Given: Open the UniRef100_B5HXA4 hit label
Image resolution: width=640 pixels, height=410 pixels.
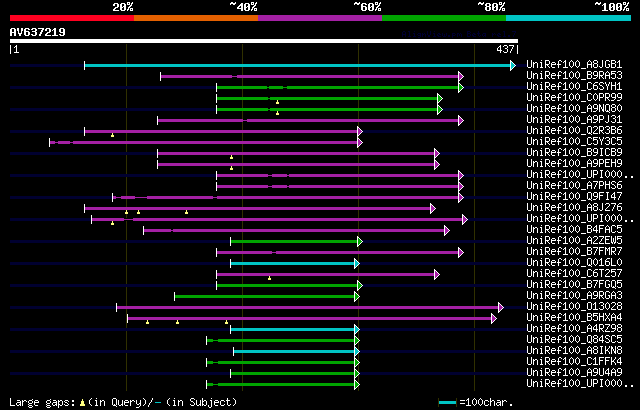Looking at the screenshot, I should 574,318.
